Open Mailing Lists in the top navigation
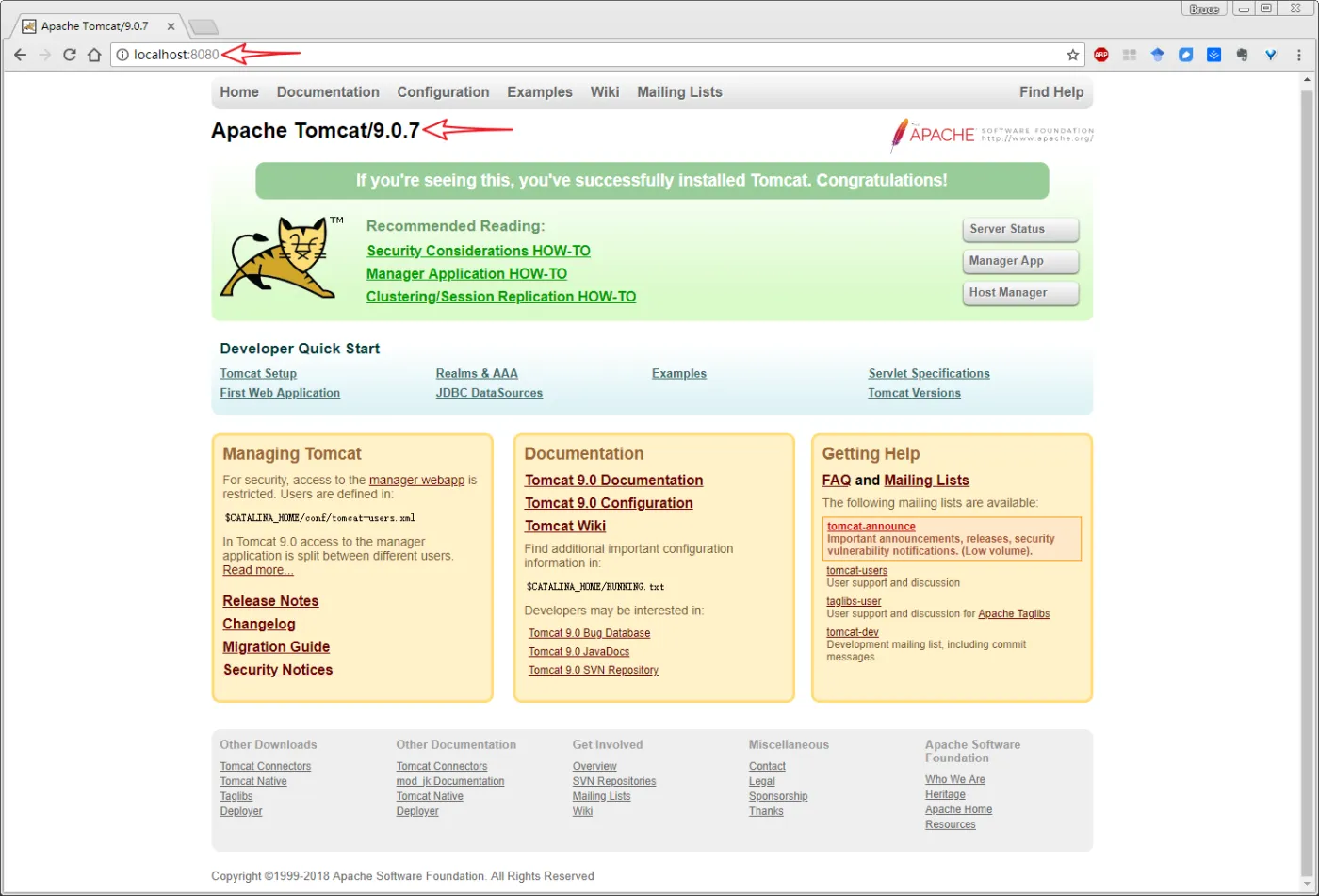 (x=679, y=92)
